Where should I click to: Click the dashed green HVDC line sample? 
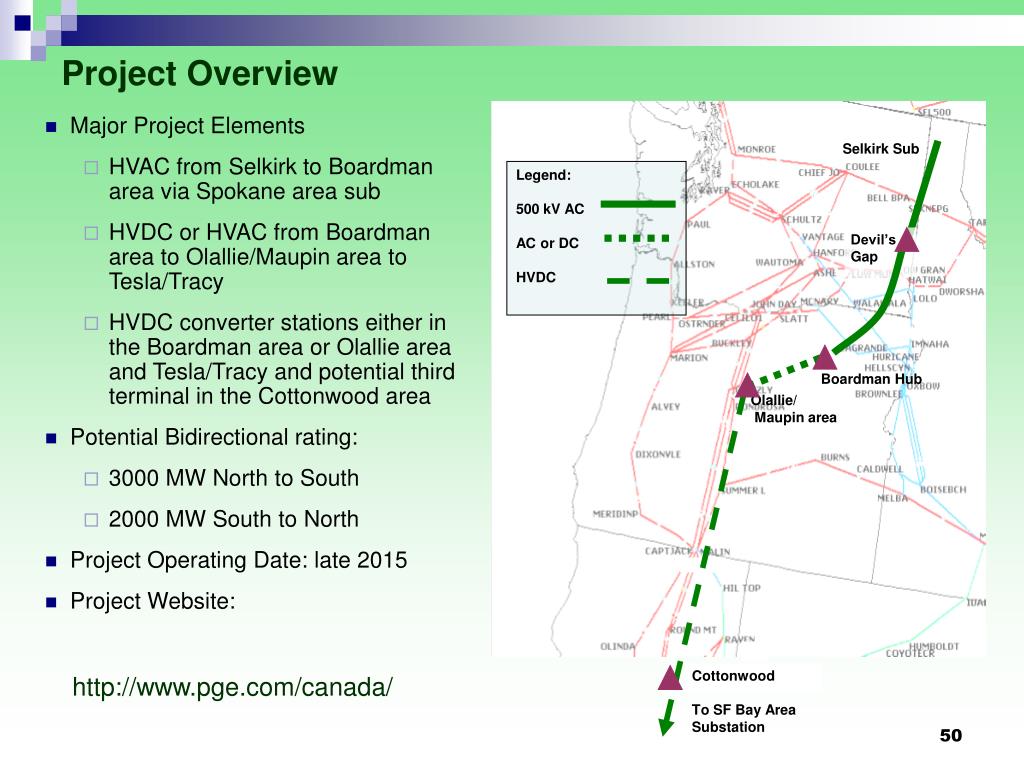[x=638, y=281]
